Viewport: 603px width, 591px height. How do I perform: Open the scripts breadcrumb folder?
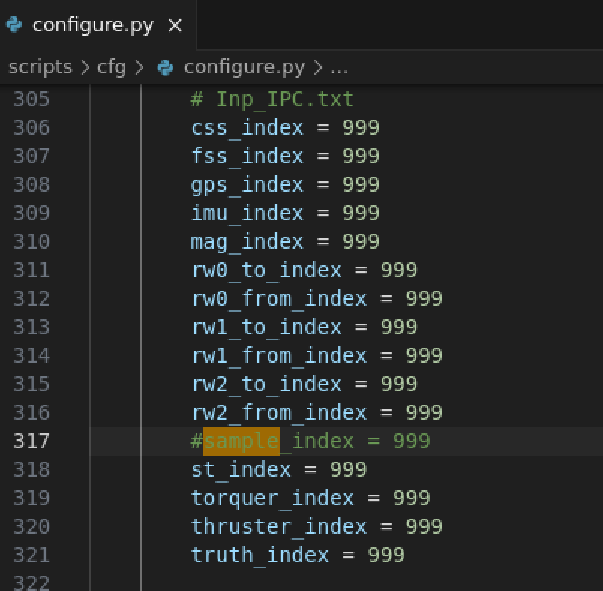(40, 68)
